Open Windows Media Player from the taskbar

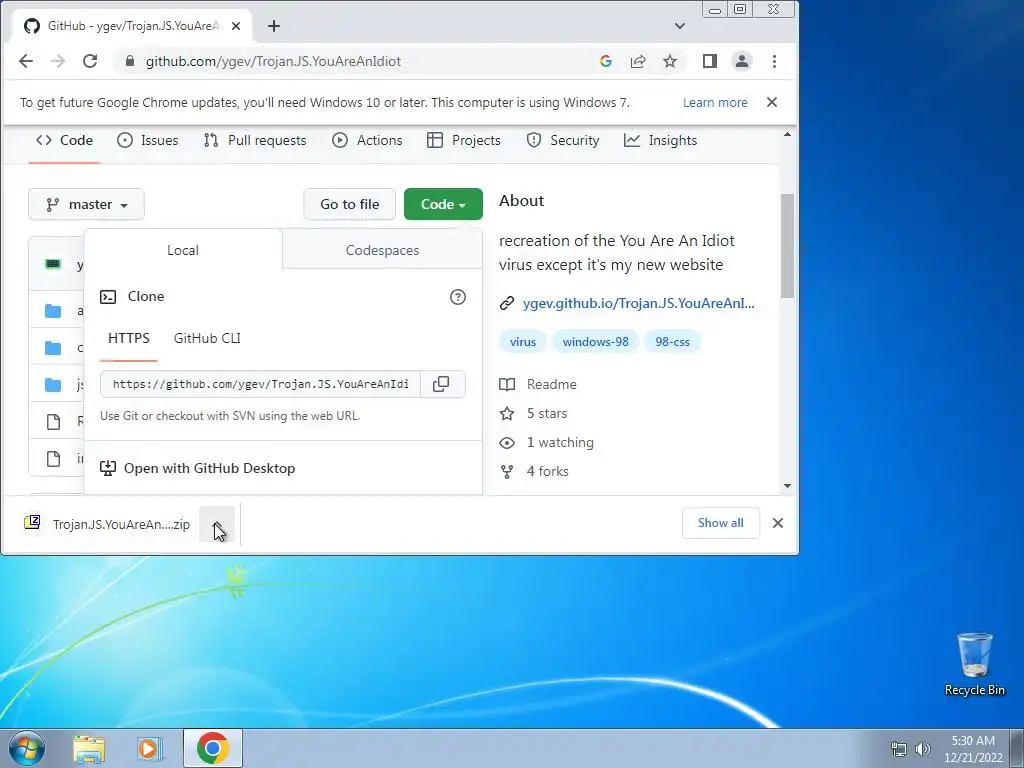click(149, 749)
